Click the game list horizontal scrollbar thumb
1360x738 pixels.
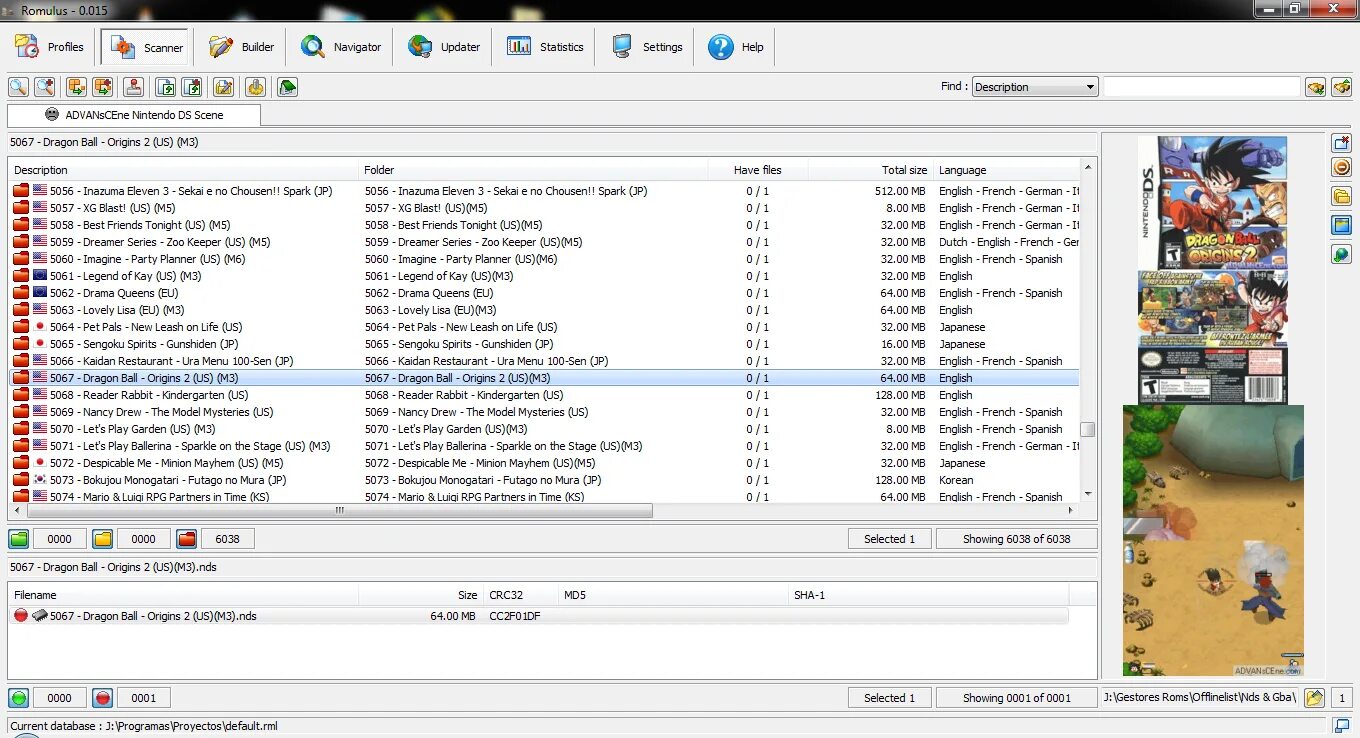(x=340, y=510)
